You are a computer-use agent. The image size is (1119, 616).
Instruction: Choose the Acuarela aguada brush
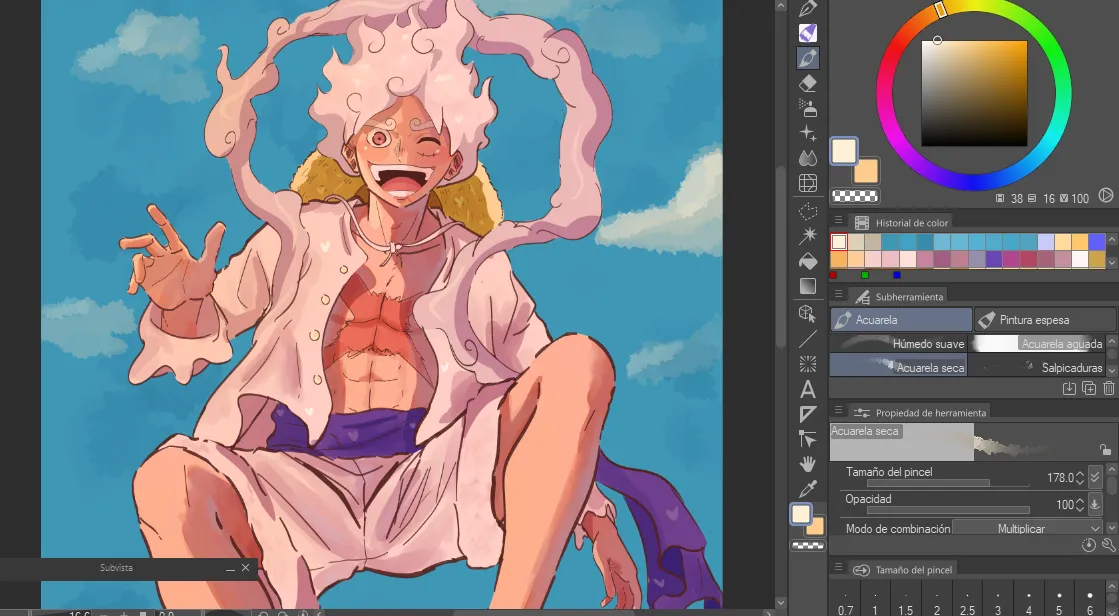(x=1037, y=343)
